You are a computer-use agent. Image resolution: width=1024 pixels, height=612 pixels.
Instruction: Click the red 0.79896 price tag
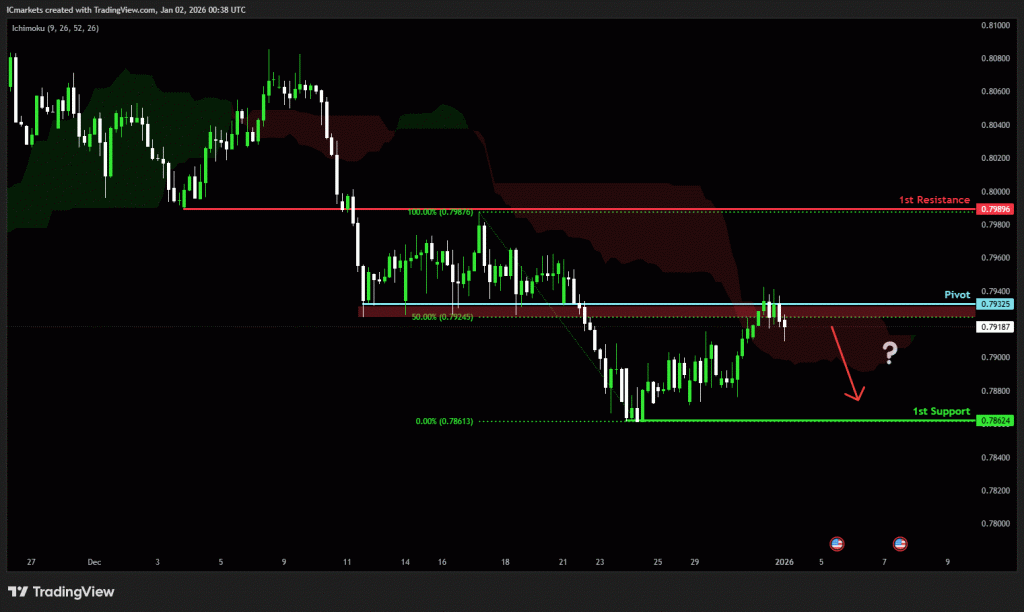(x=997, y=209)
